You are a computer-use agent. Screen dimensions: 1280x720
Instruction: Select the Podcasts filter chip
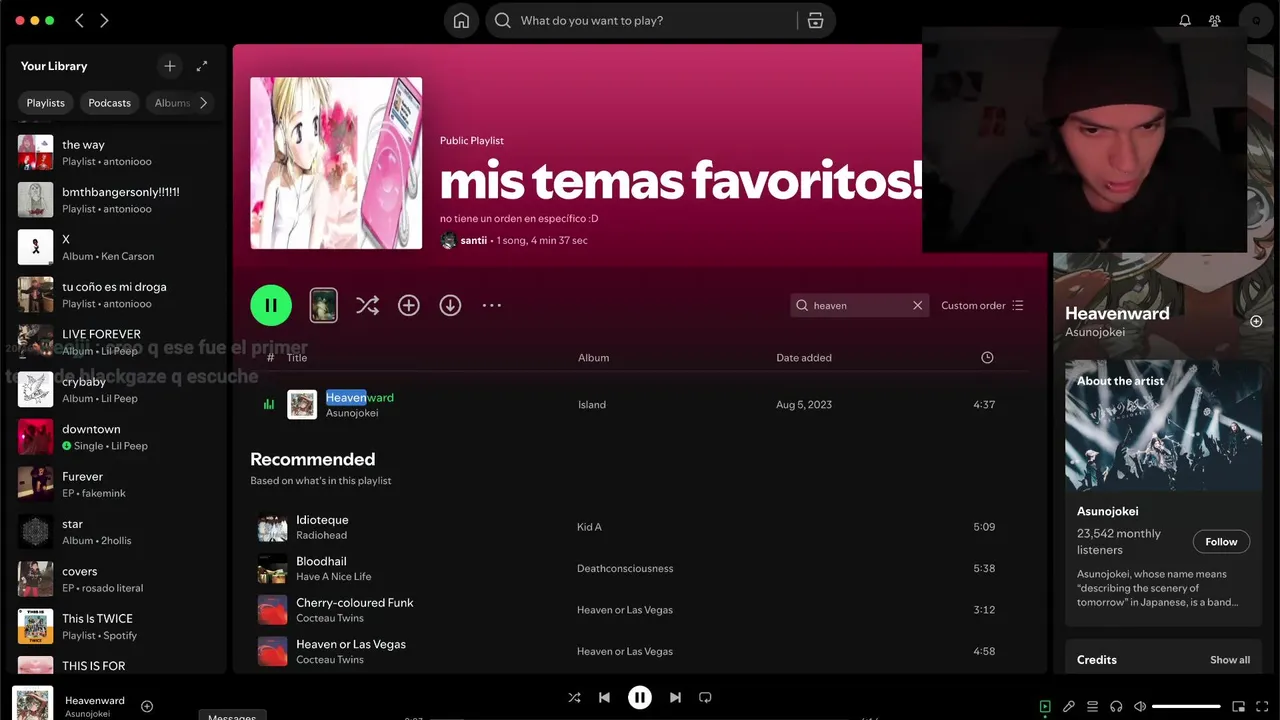pos(110,103)
